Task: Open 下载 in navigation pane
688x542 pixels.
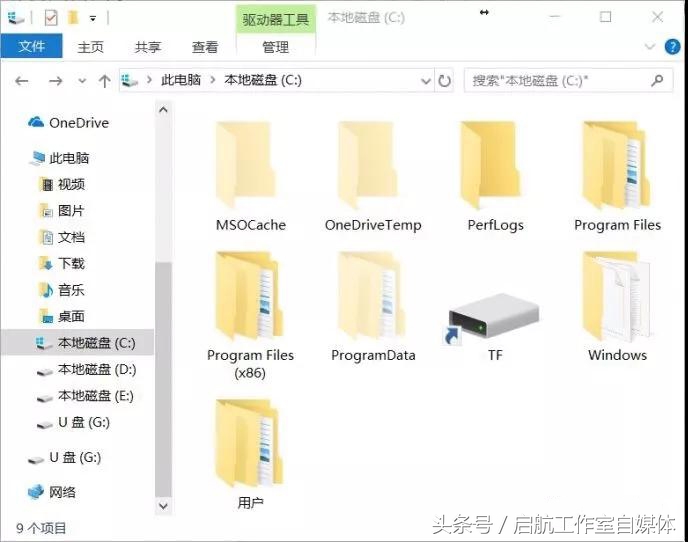Action: (62, 263)
